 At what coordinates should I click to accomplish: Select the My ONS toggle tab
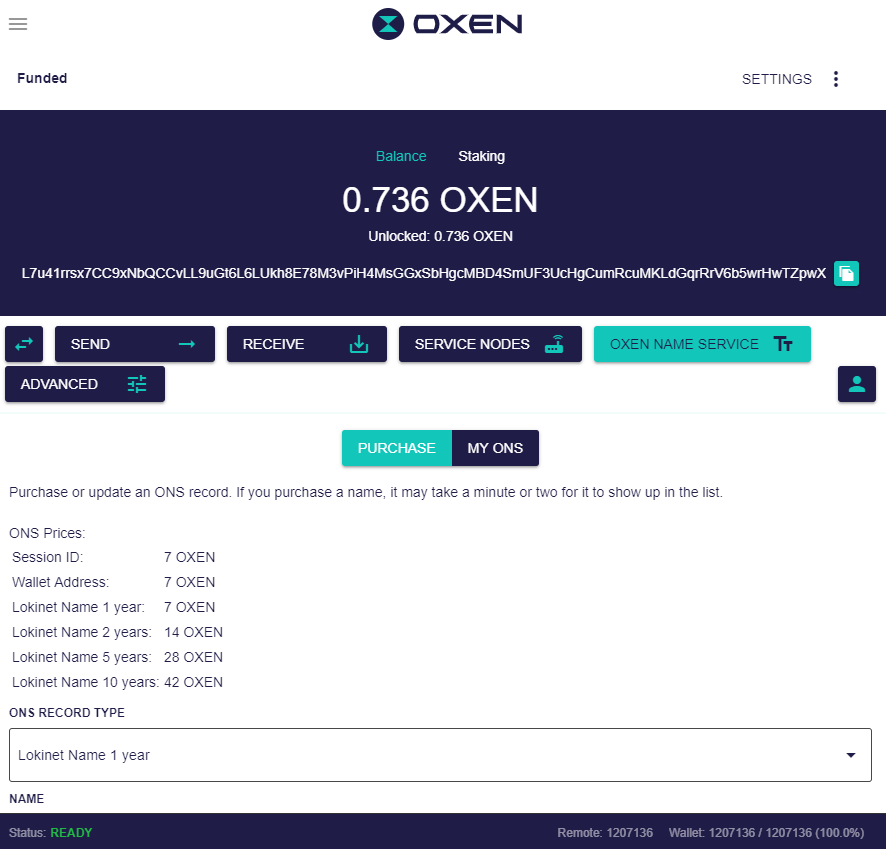coord(495,448)
